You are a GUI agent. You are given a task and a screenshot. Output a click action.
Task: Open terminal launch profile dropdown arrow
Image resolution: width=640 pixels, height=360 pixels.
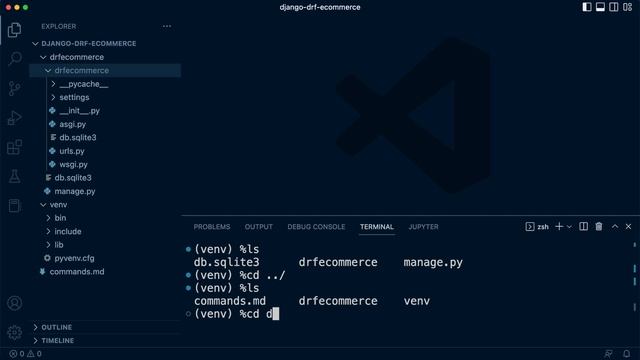click(x=569, y=227)
